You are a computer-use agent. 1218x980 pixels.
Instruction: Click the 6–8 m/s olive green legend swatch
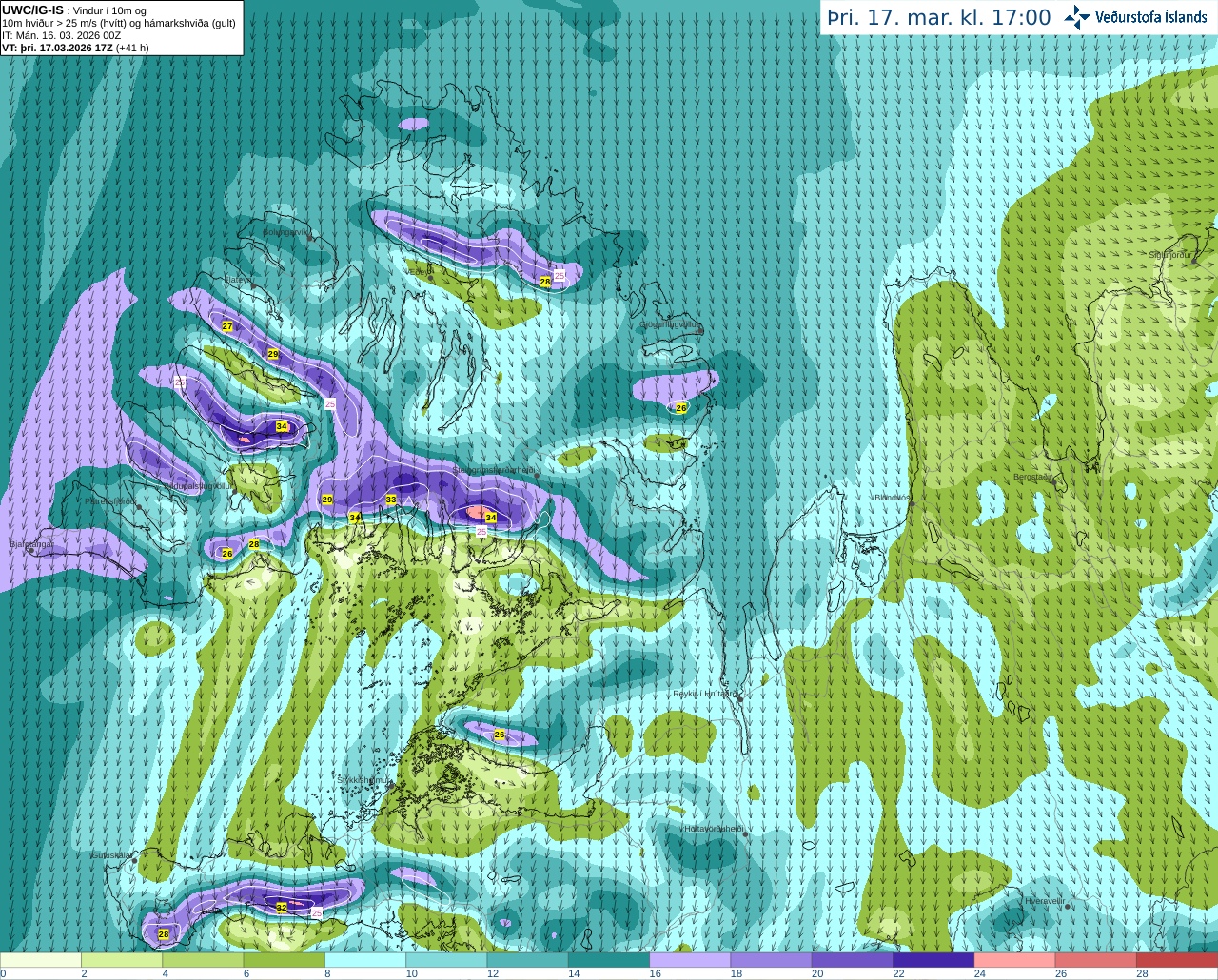click(x=285, y=960)
